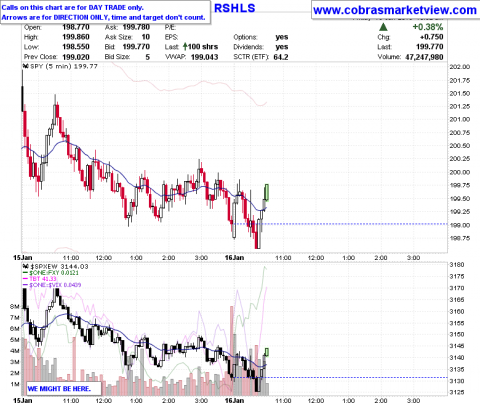Click the 3130 axis label on $SPXEW chart
Viewport: 480px width, 406px height.
click(457, 381)
